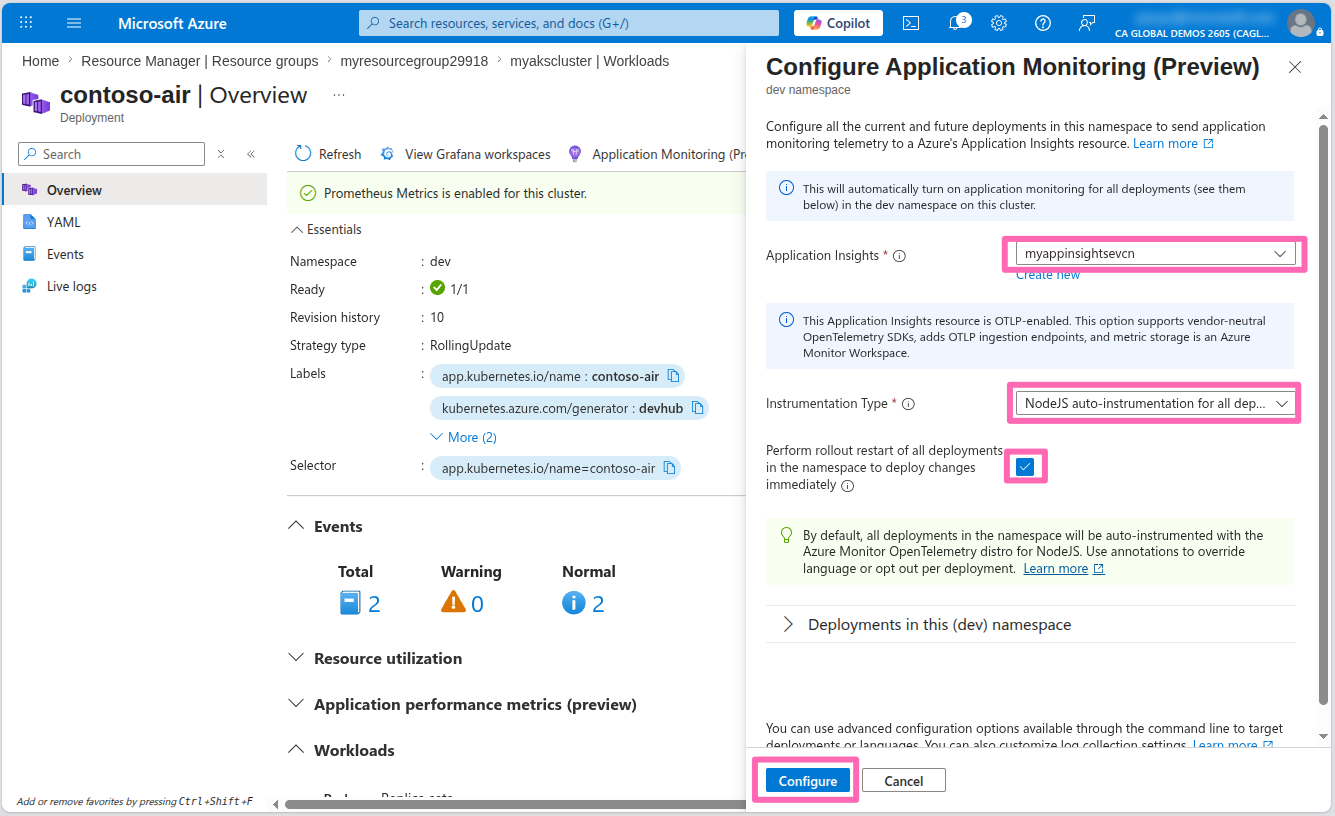This screenshot has height=816, width=1335.
Task: Clear the sidebar search with the X icon
Action: [x=221, y=154]
